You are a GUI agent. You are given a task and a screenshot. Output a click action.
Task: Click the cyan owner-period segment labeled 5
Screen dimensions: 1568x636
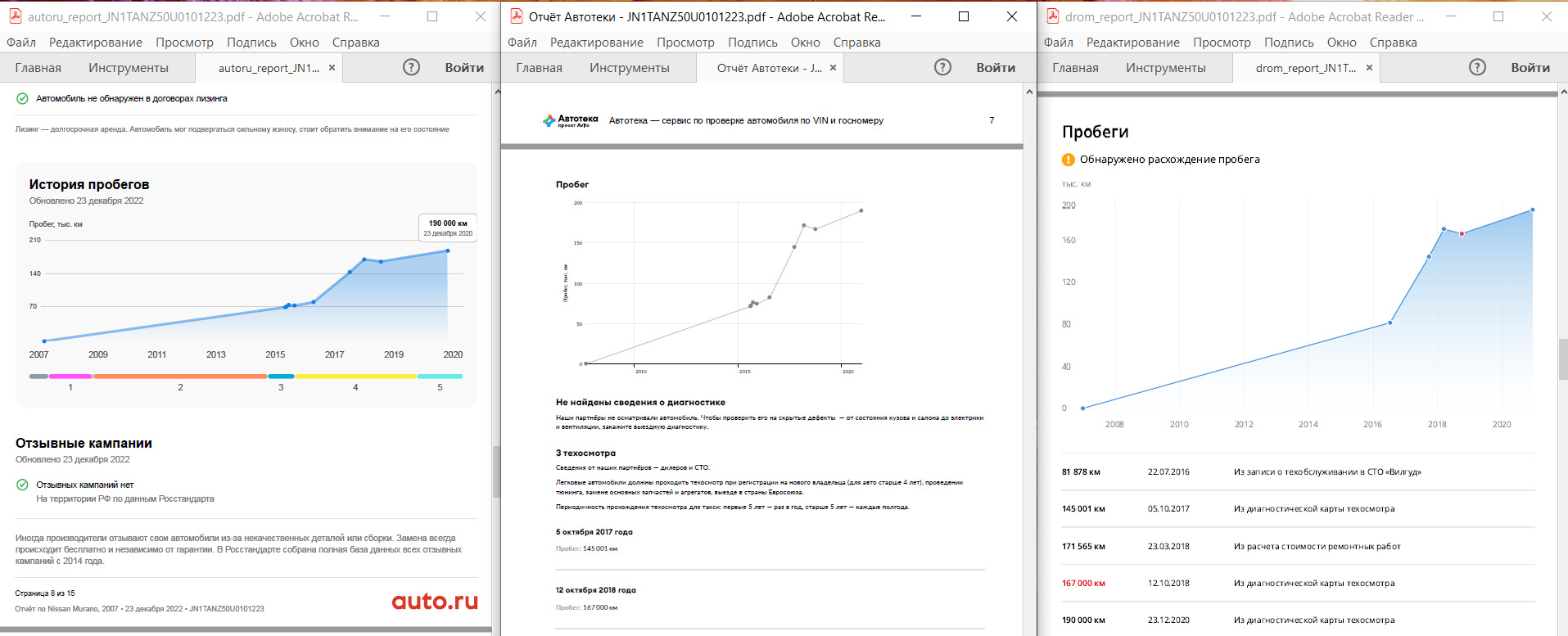[x=440, y=377]
